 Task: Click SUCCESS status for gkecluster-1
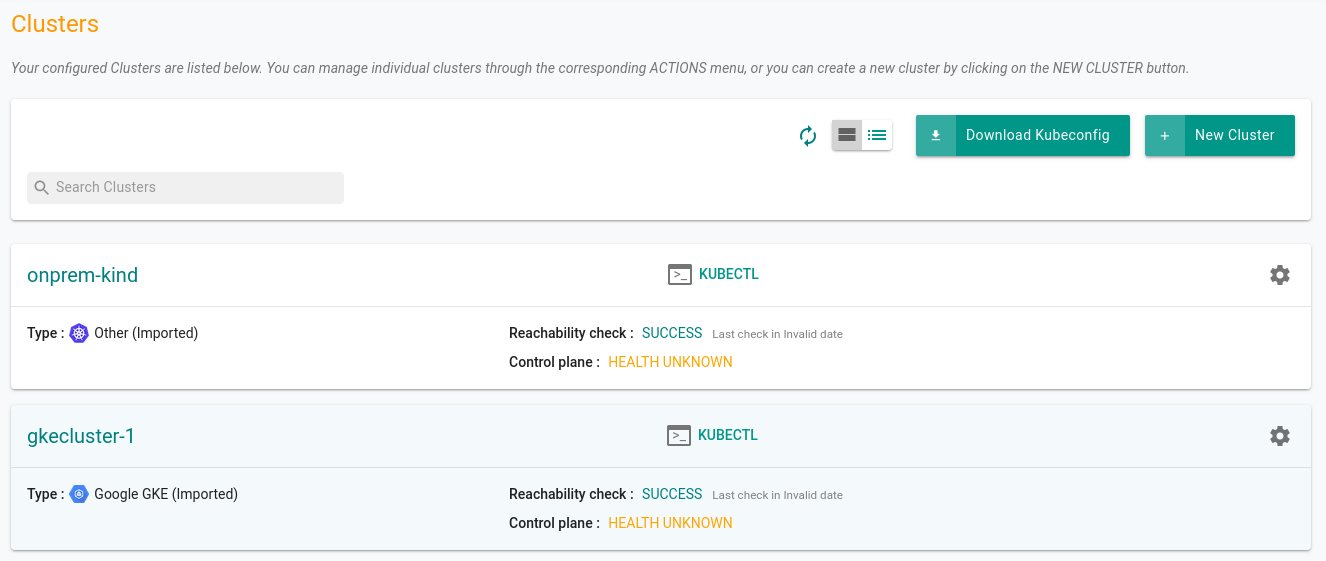click(672, 494)
